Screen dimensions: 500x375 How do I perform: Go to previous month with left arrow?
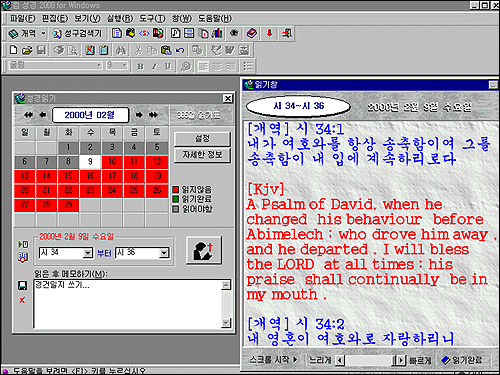pyautogui.click(x=43, y=115)
